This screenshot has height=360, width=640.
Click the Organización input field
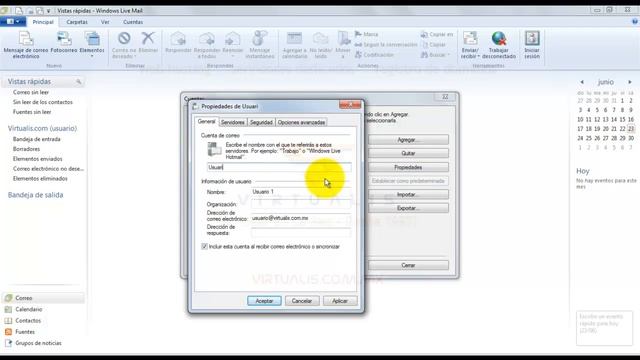click(x=301, y=204)
